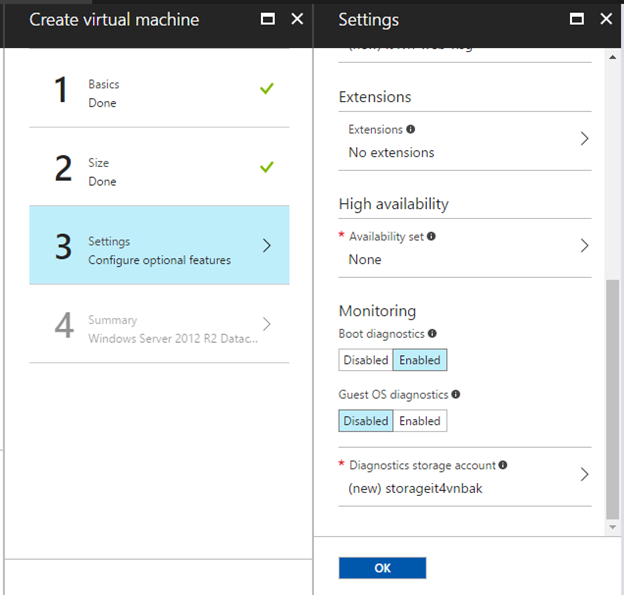
Task: Maximize the Settings blade
Action: click(576, 19)
